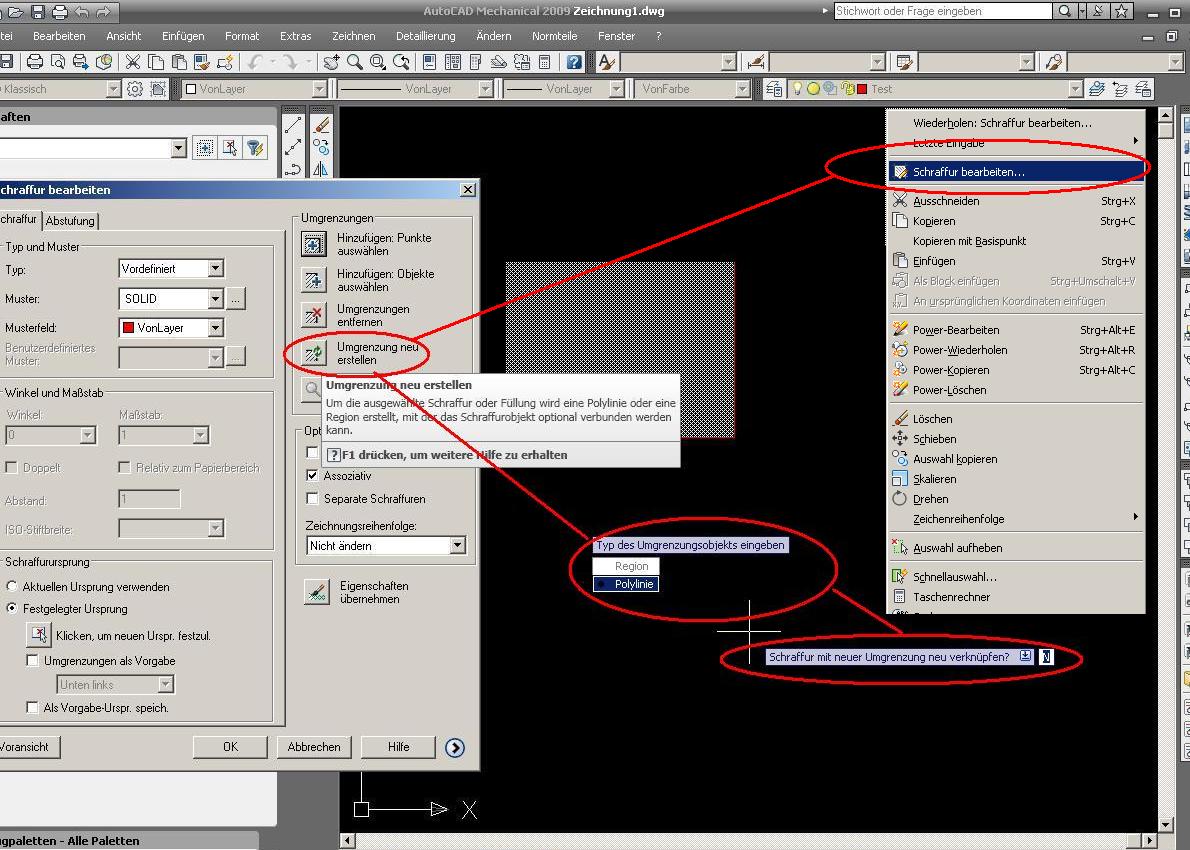1190x850 pixels.
Task: Click 'Umgrenzung neu erstellen' icon button
Action: [314, 353]
